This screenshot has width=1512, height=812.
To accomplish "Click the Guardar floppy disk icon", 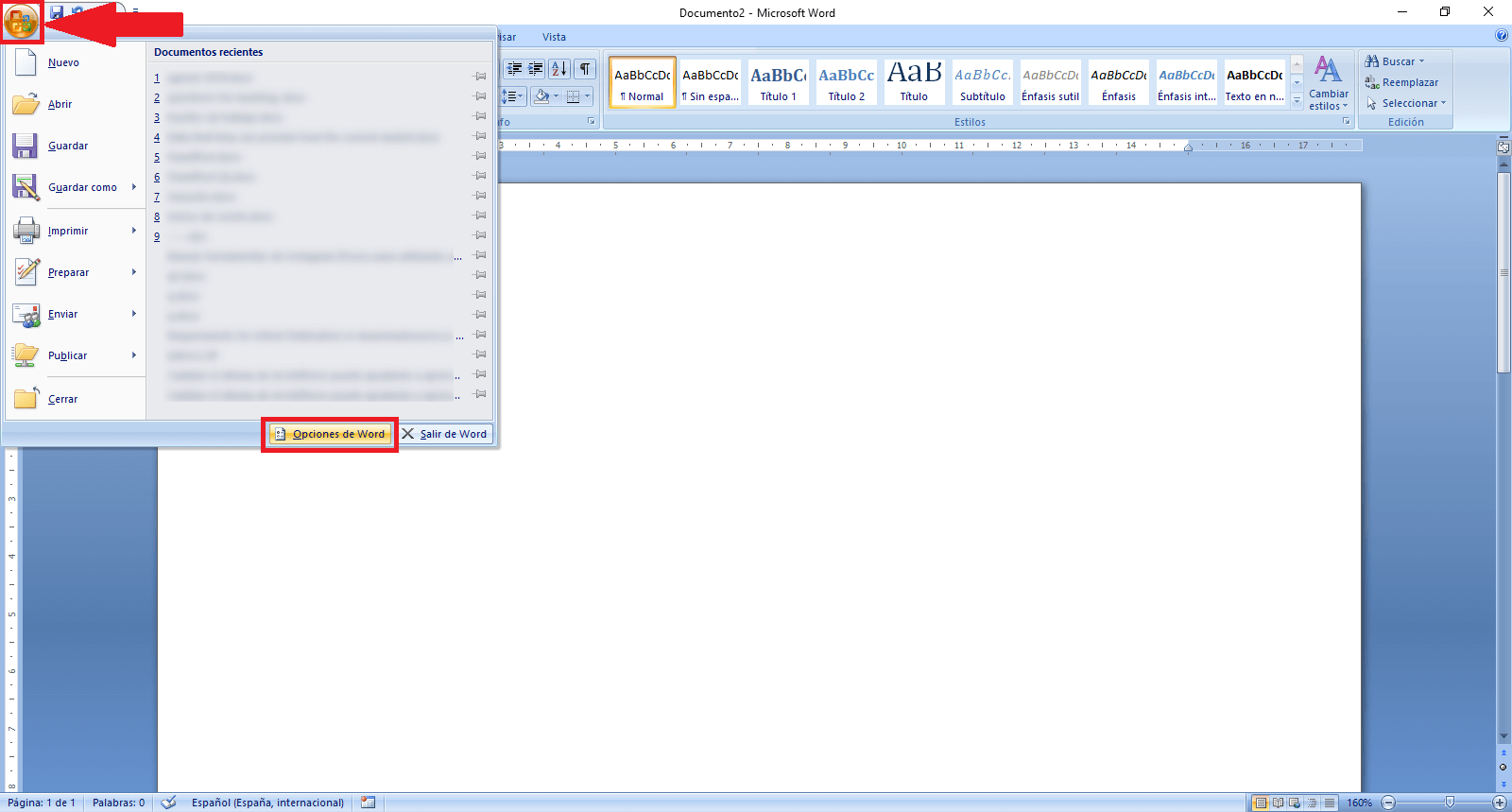I will 26,146.
